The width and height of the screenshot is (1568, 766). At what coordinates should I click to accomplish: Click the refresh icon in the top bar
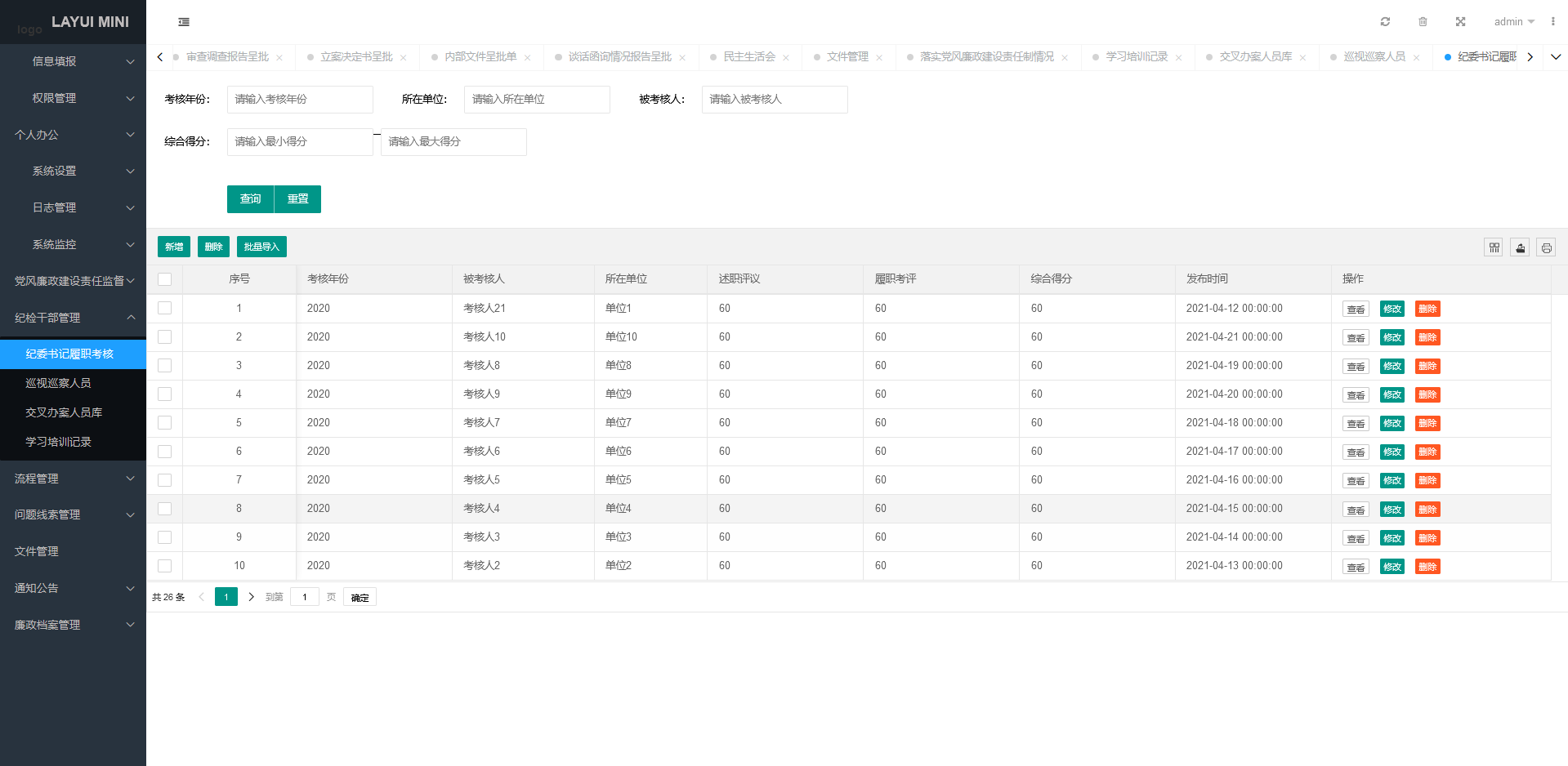(1384, 21)
